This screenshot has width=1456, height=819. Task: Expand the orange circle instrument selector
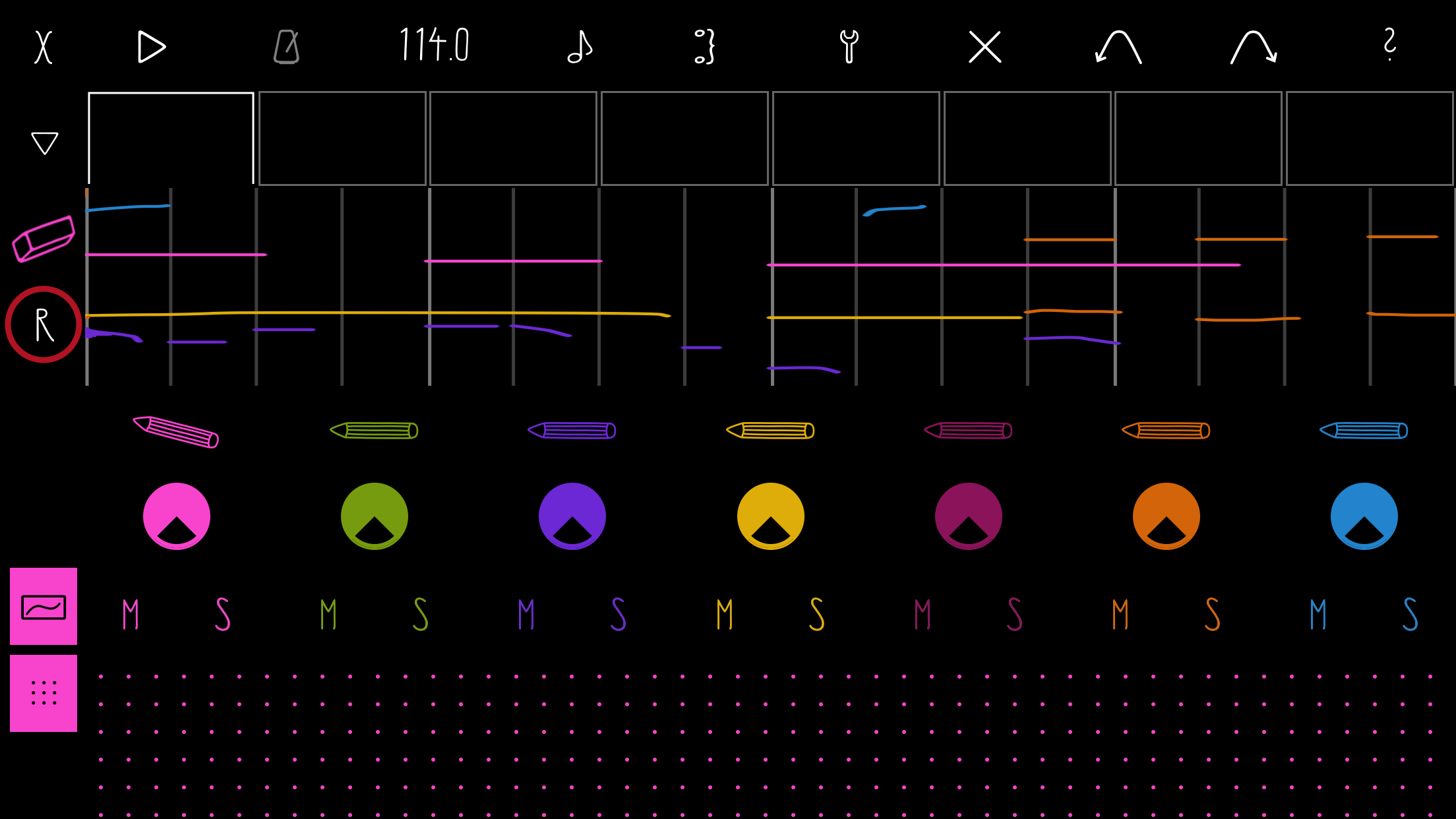click(x=1166, y=516)
